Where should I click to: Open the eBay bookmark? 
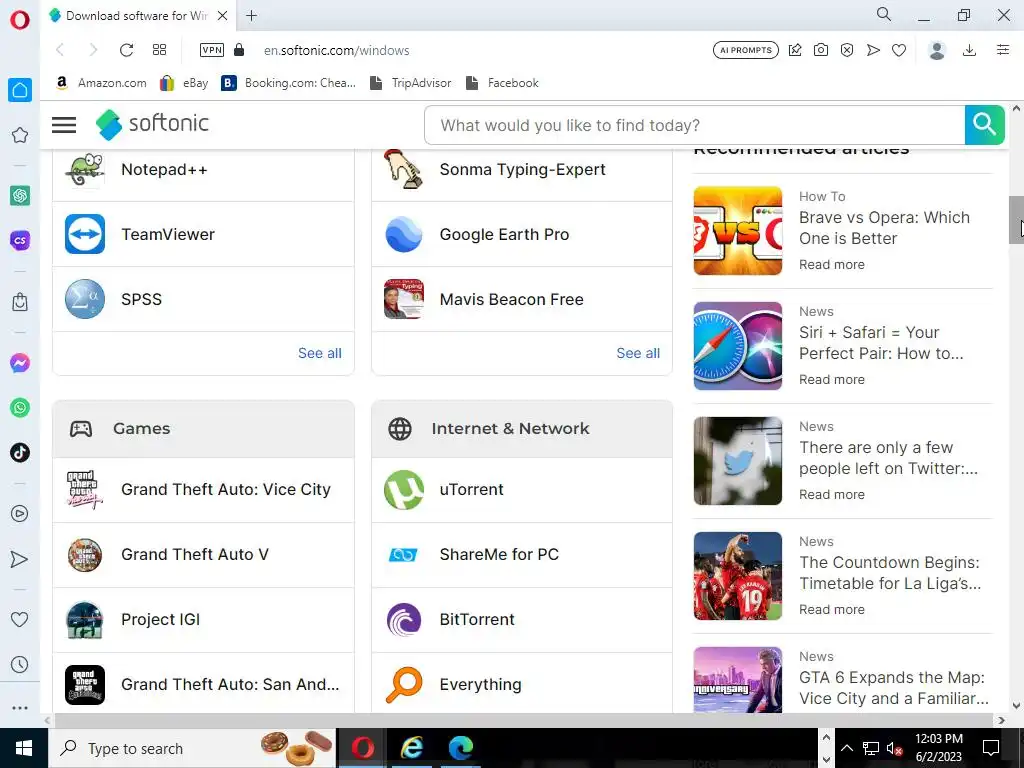tap(184, 83)
